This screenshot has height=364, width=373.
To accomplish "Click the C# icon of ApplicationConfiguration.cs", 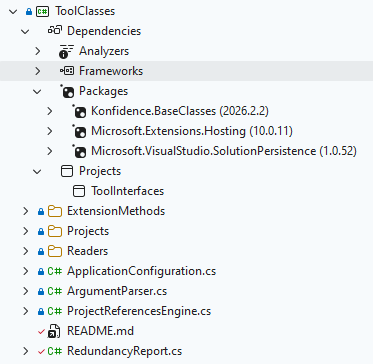I will click(54, 271).
